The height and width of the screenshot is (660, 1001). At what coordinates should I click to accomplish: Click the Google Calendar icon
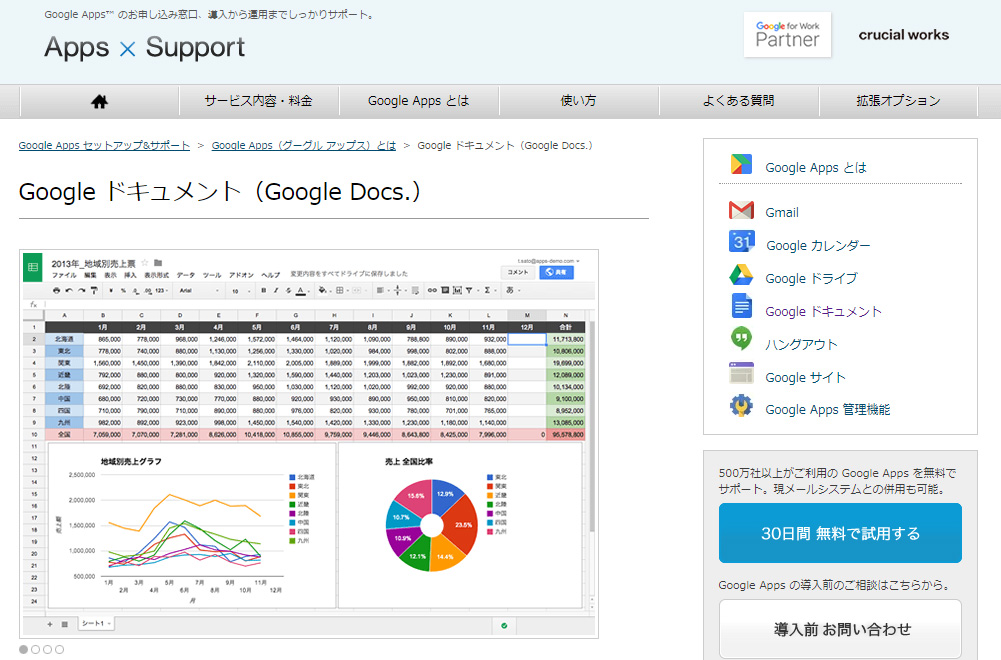741,243
